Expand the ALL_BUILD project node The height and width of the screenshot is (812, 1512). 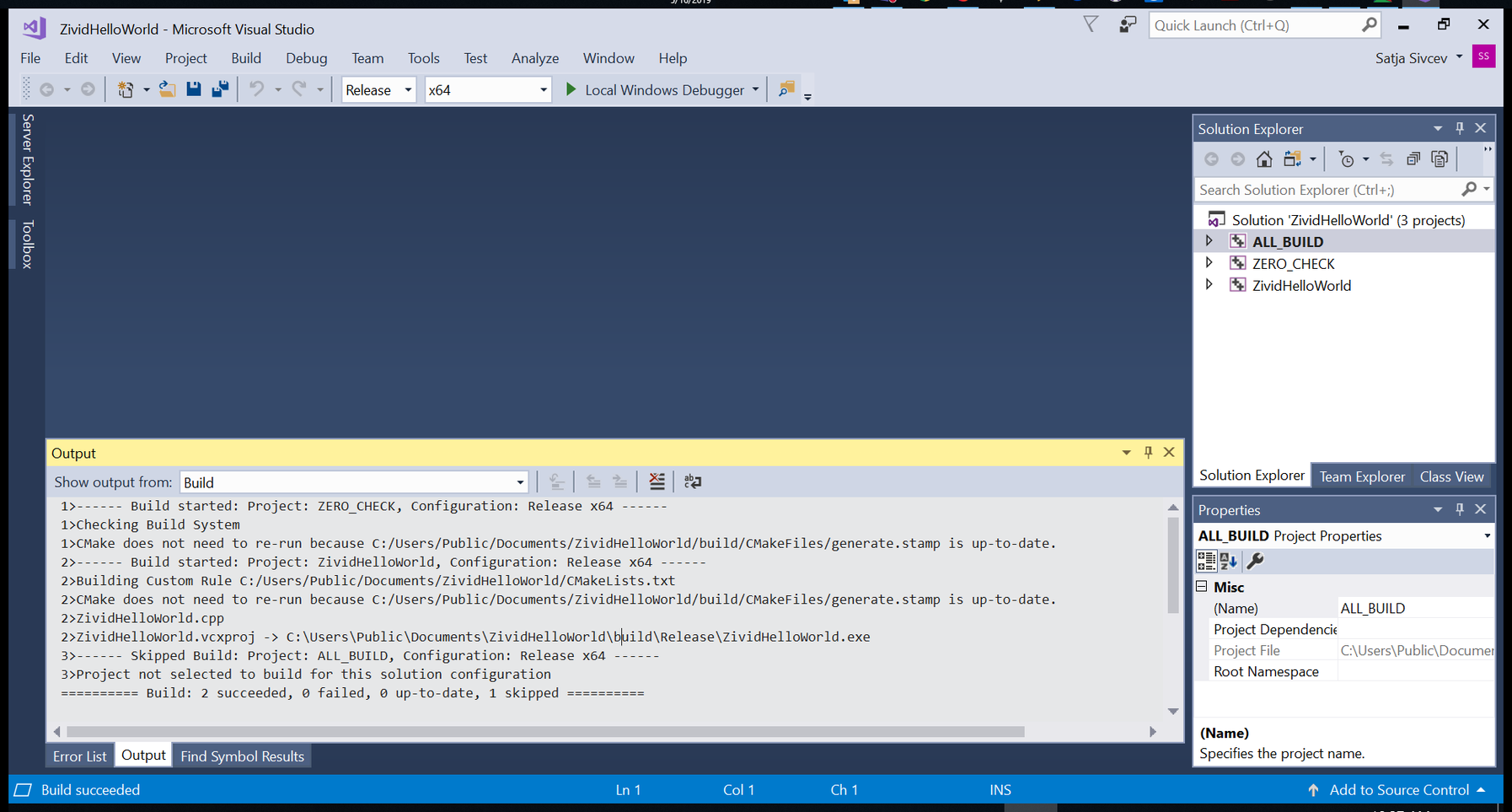point(1209,241)
